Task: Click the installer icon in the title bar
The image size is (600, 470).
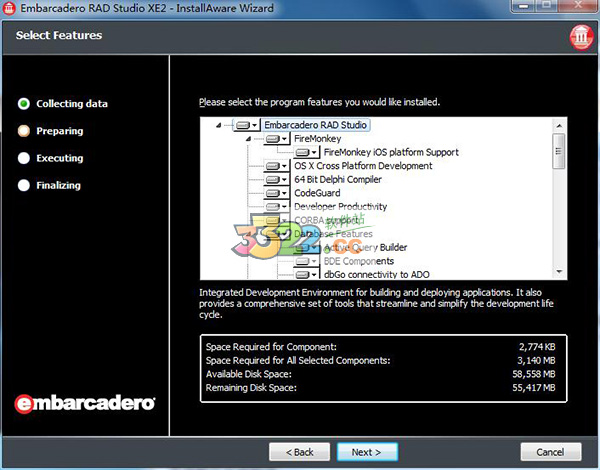Action: coord(9,8)
